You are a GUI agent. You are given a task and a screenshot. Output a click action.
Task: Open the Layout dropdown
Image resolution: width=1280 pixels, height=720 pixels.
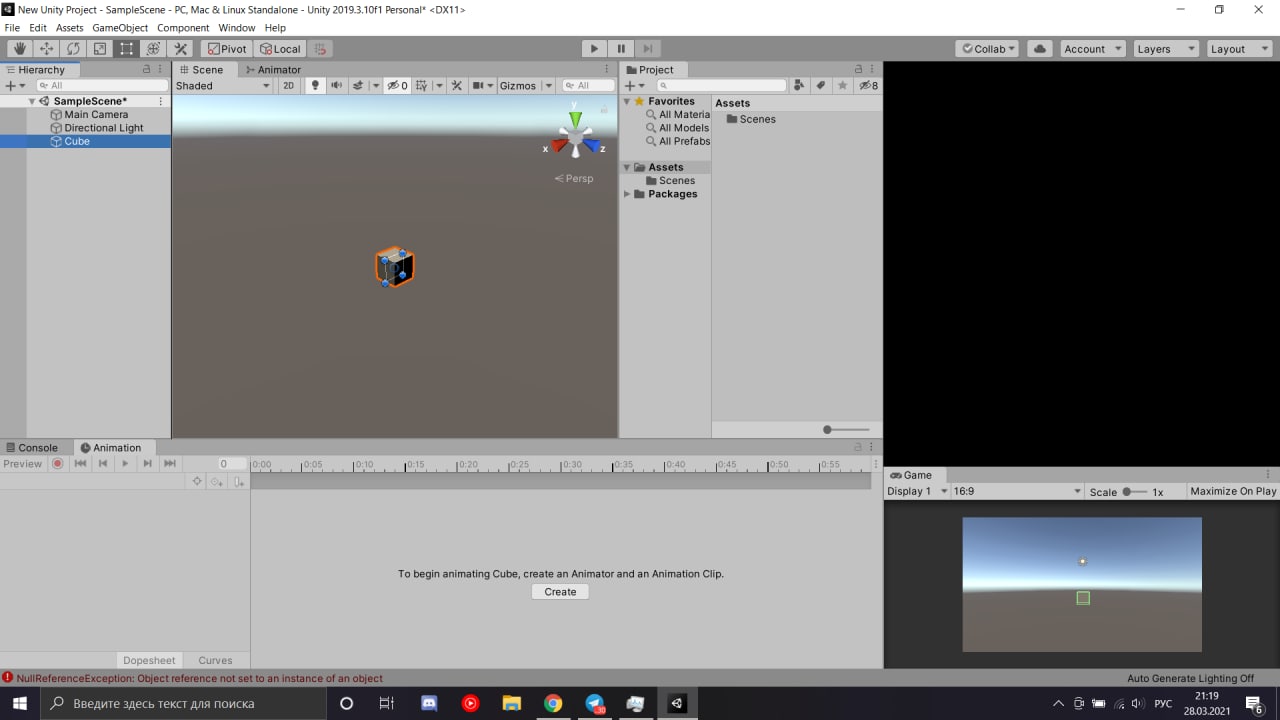(x=1238, y=48)
